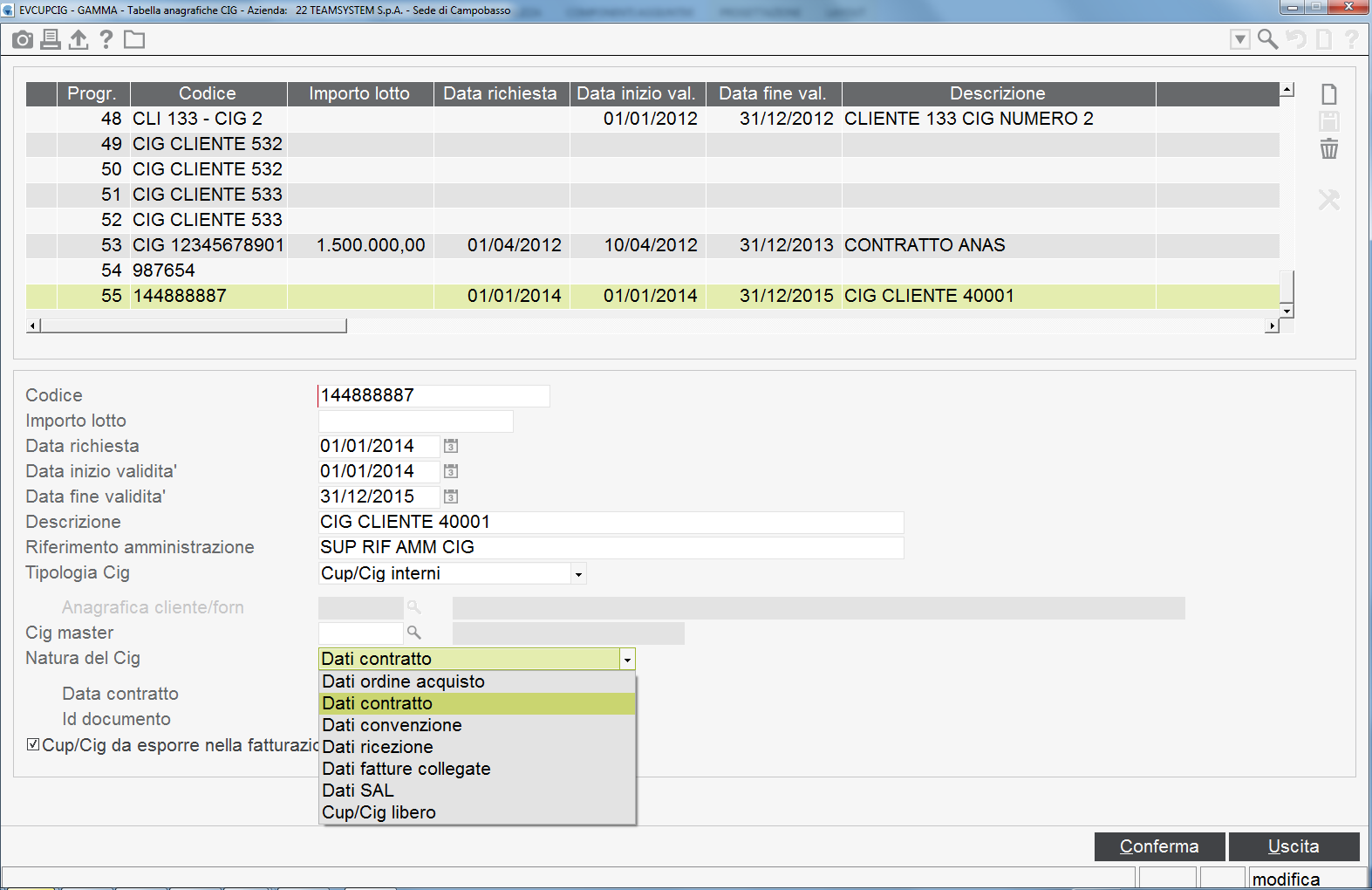
Task: Click lookup magnifier for Cig master
Action: coord(414,633)
